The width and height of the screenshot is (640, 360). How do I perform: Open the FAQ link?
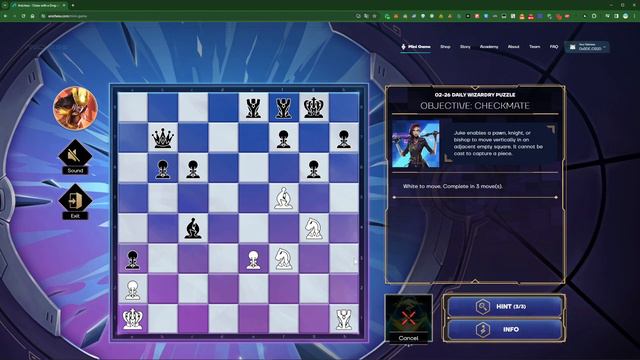554,47
